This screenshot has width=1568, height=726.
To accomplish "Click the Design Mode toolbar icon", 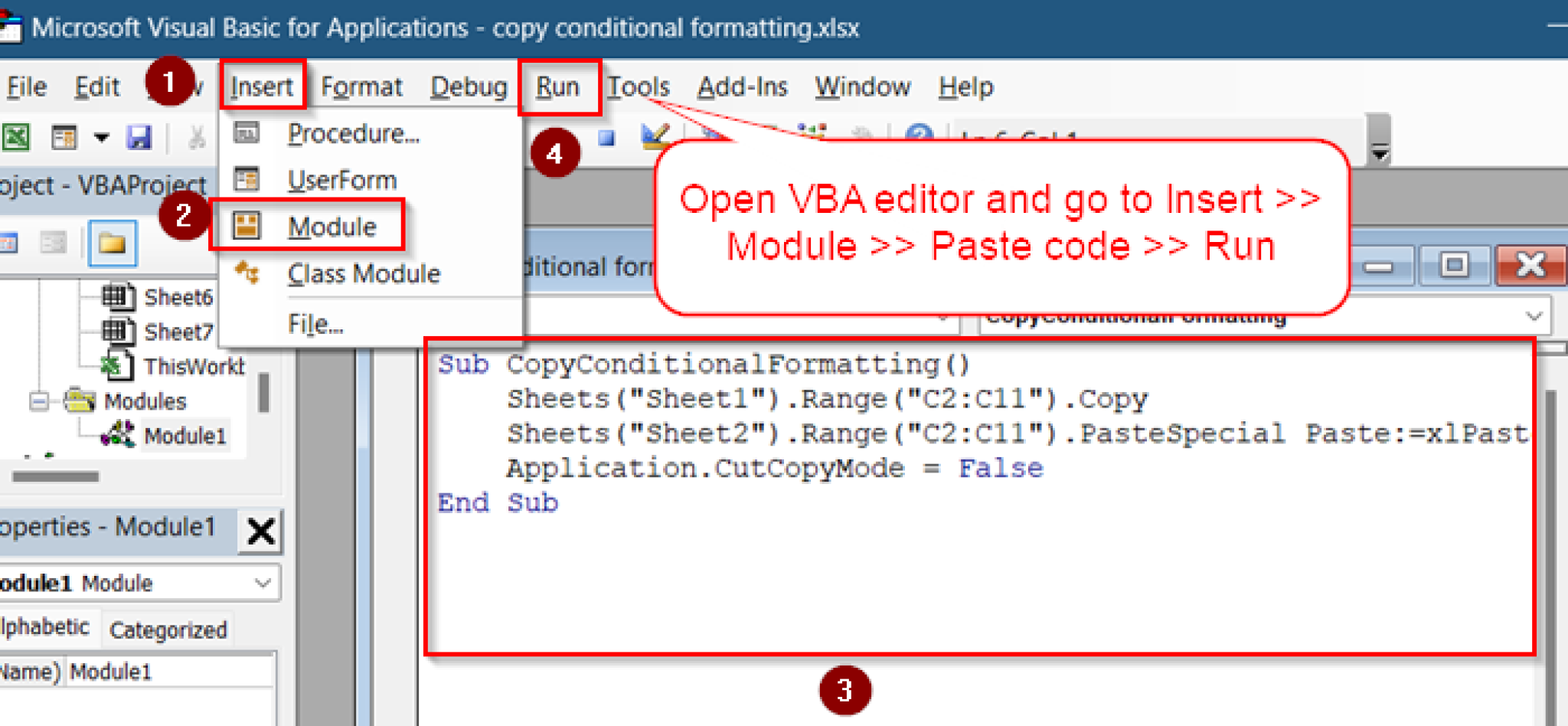I will 655,136.
